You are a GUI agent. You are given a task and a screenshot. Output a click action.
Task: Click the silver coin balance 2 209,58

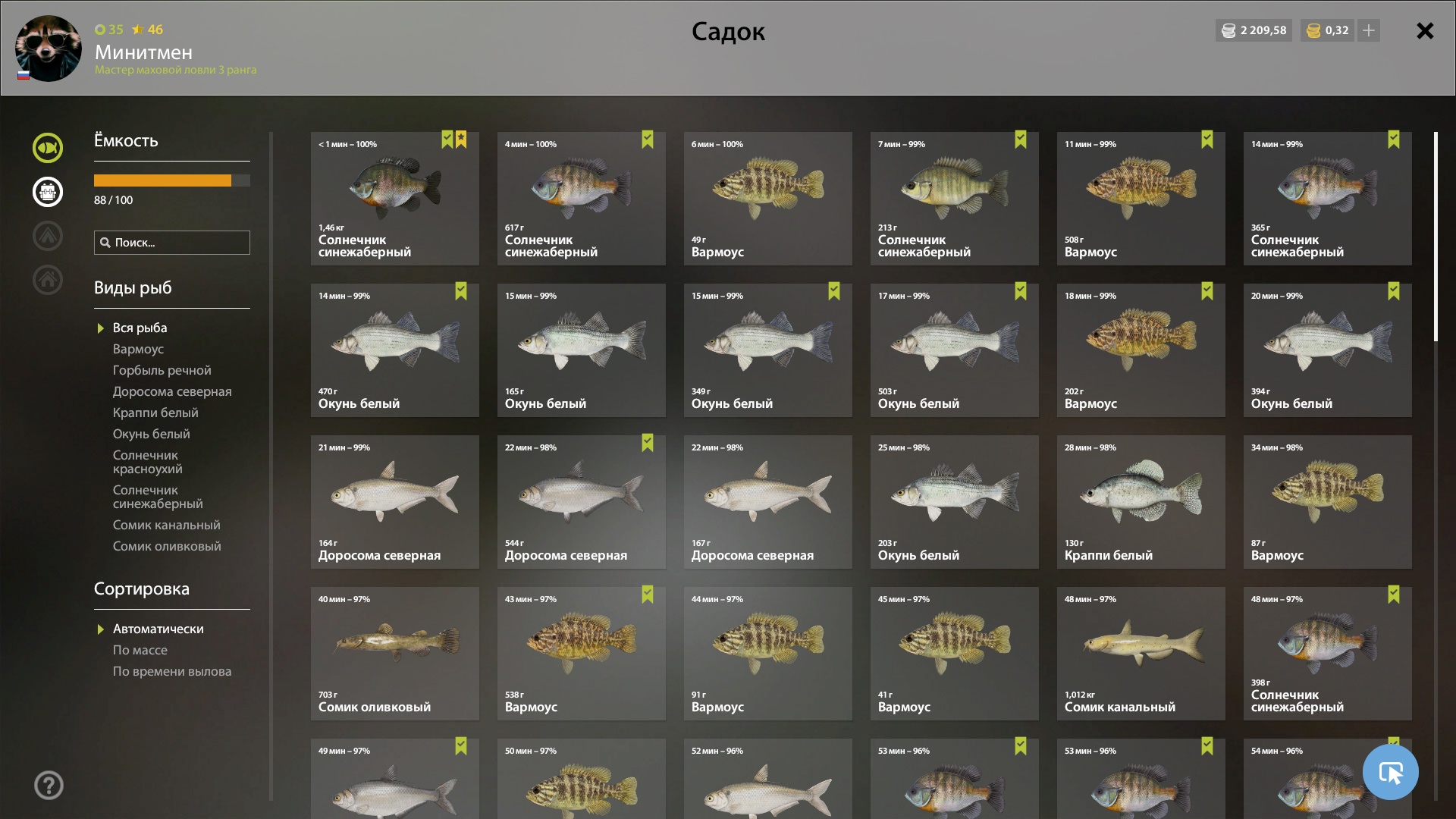[x=1254, y=30]
